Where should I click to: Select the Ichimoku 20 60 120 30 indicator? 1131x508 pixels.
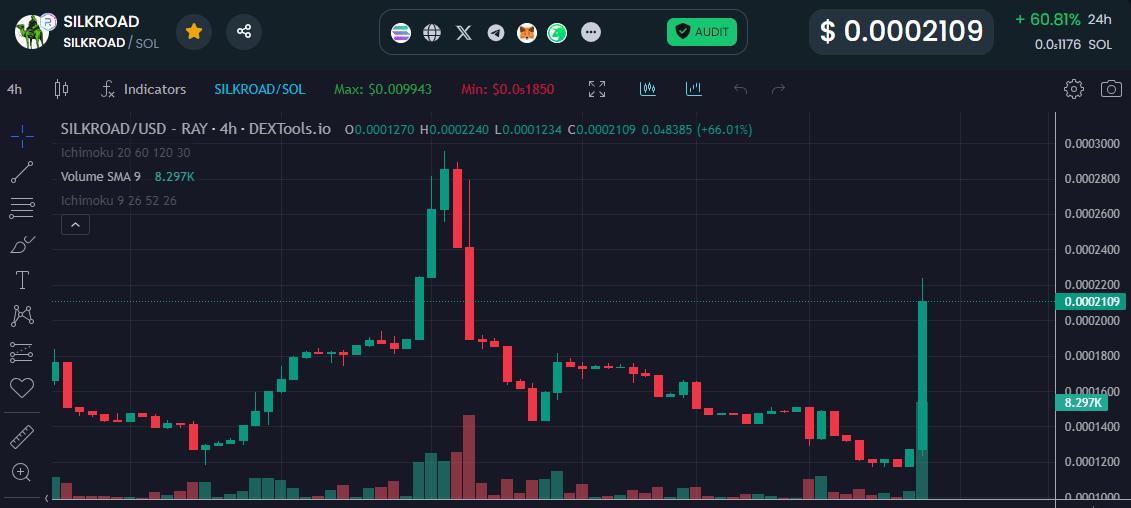coord(126,152)
